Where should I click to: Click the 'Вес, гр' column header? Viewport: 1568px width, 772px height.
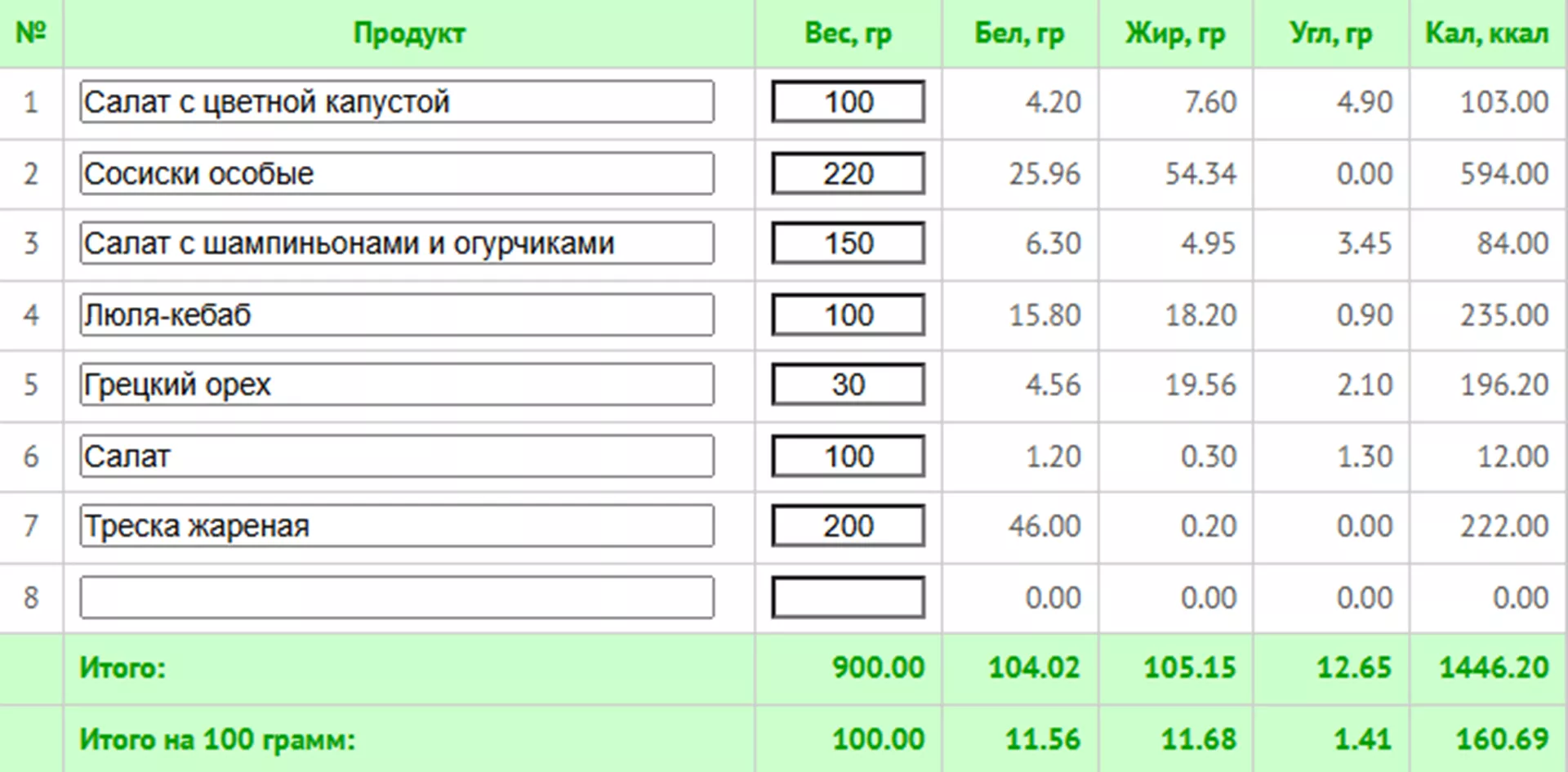pyautogui.click(x=848, y=33)
